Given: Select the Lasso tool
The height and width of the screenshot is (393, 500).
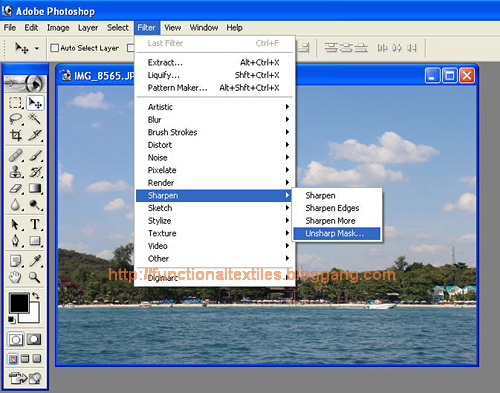Looking at the screenshot, I should (x=15, y=119).
